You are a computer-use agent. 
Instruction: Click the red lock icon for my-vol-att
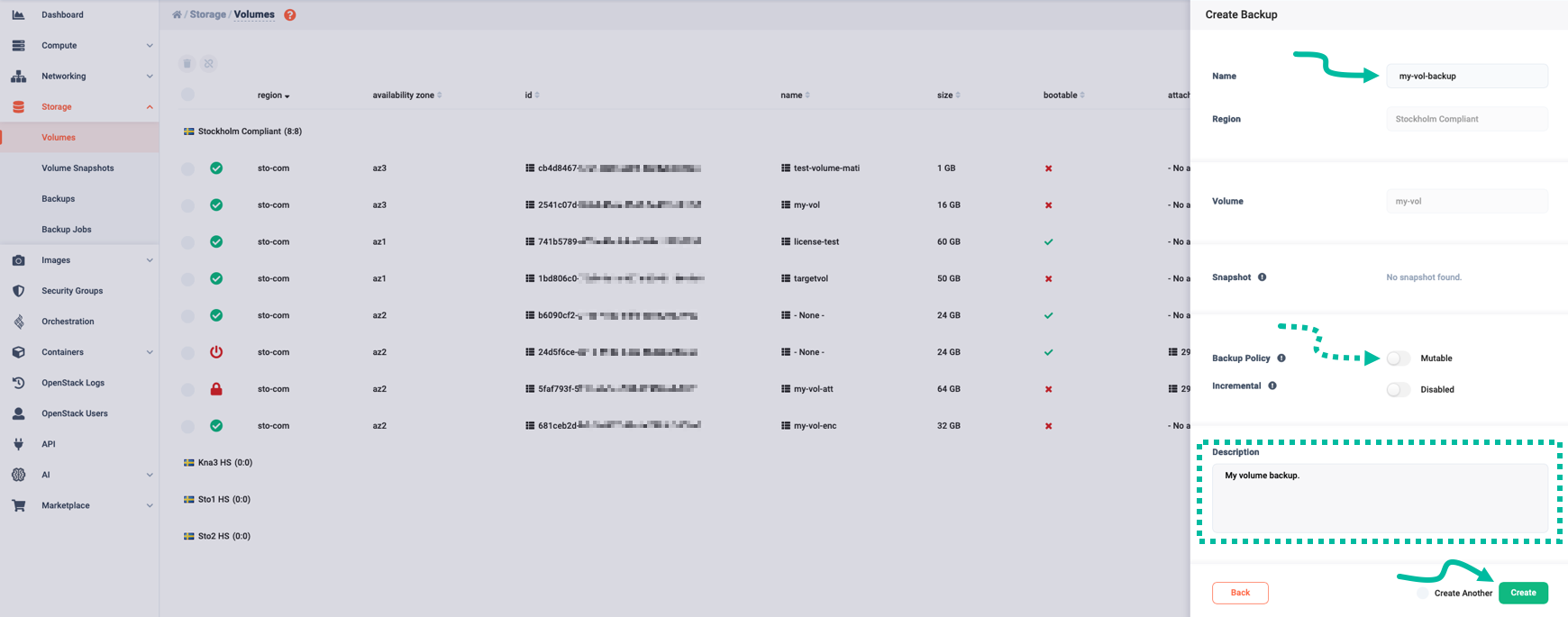[216, 389]
